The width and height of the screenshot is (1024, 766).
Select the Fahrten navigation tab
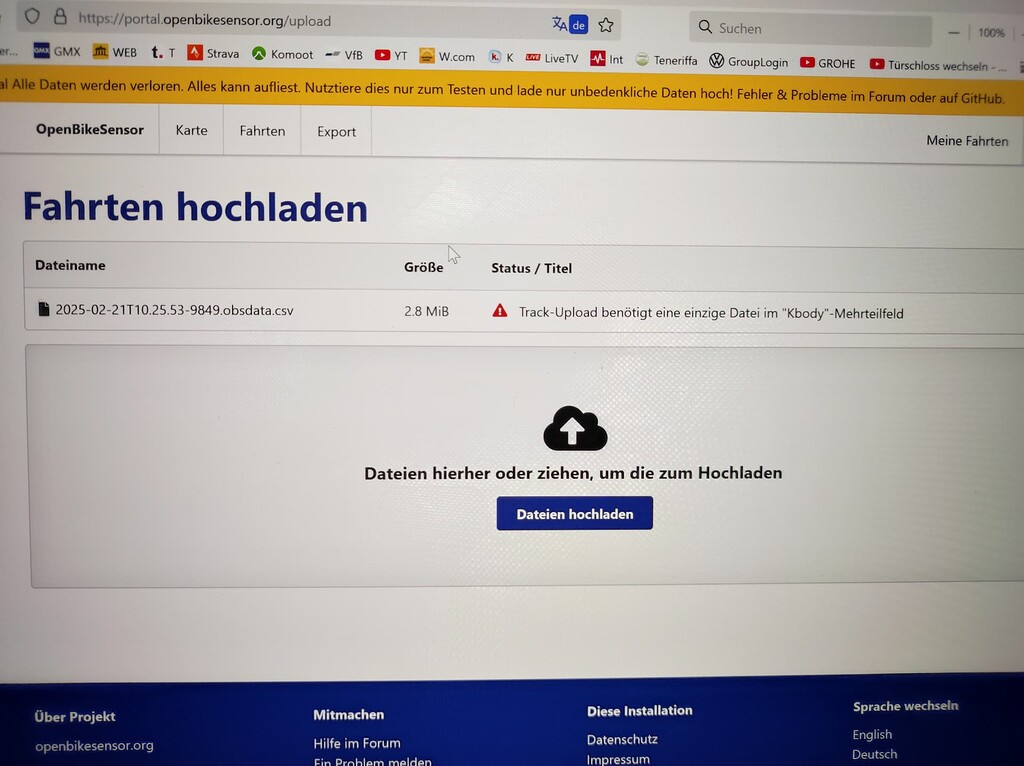[x=262, y=130]
